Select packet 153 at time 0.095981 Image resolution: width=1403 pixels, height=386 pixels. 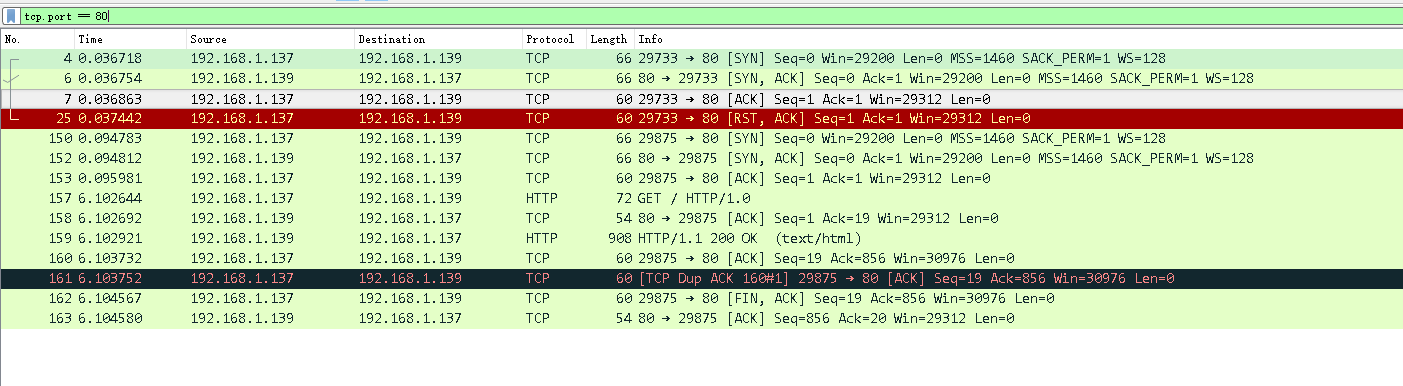point(701,178)
